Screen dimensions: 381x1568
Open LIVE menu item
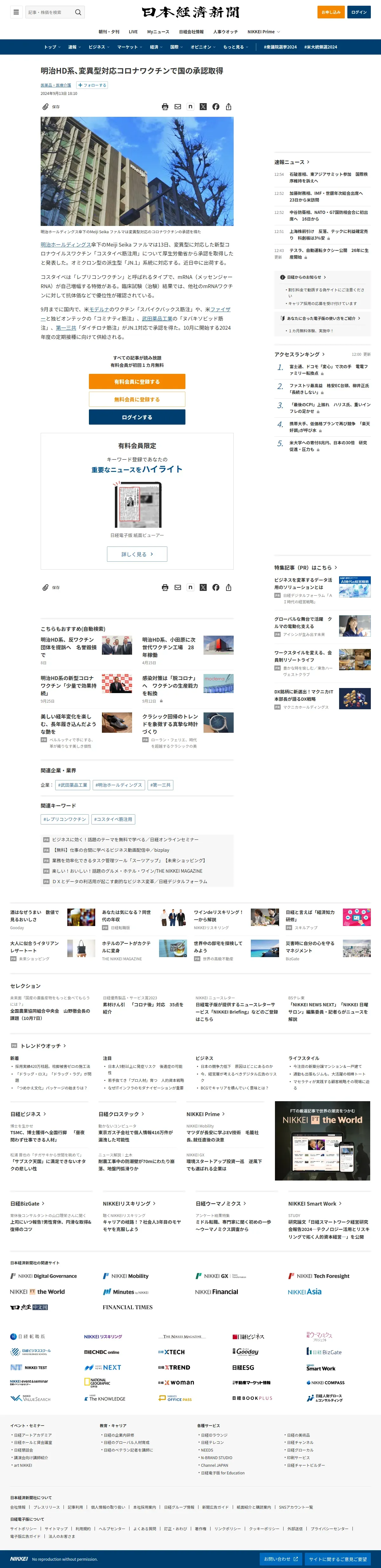pyautogui.click(x=133, y=32)
